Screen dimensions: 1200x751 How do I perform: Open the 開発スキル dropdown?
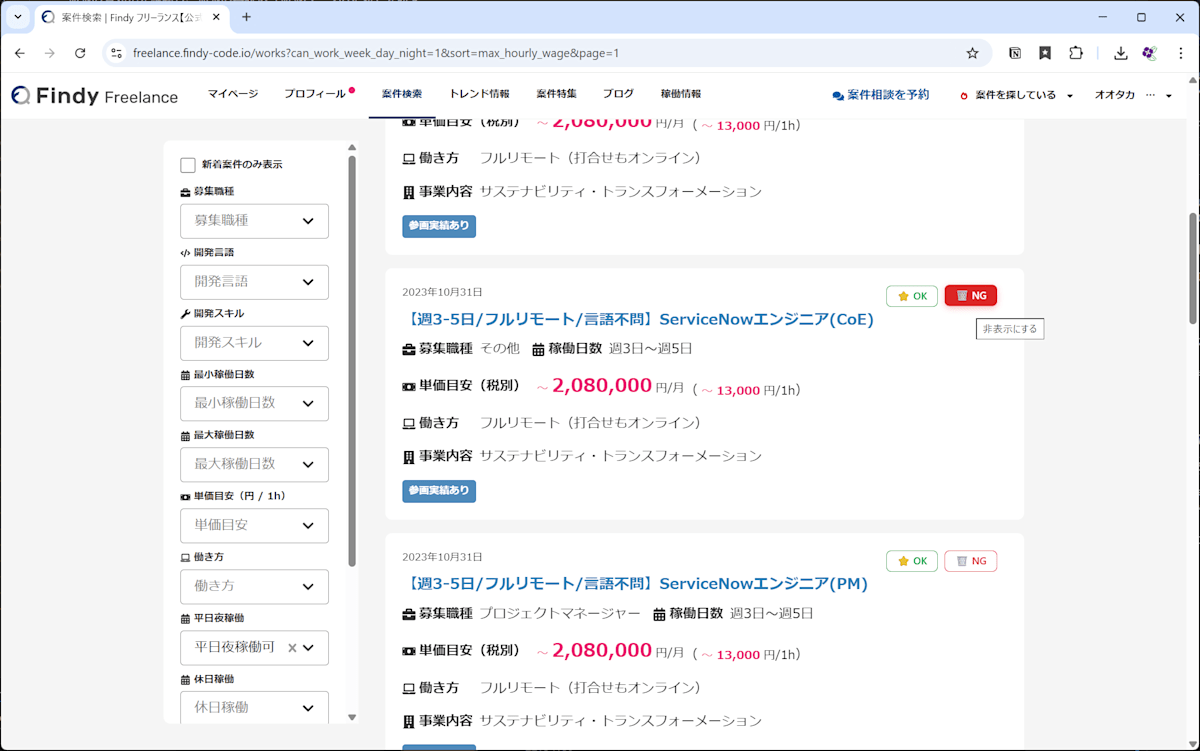tap(254, 343)
